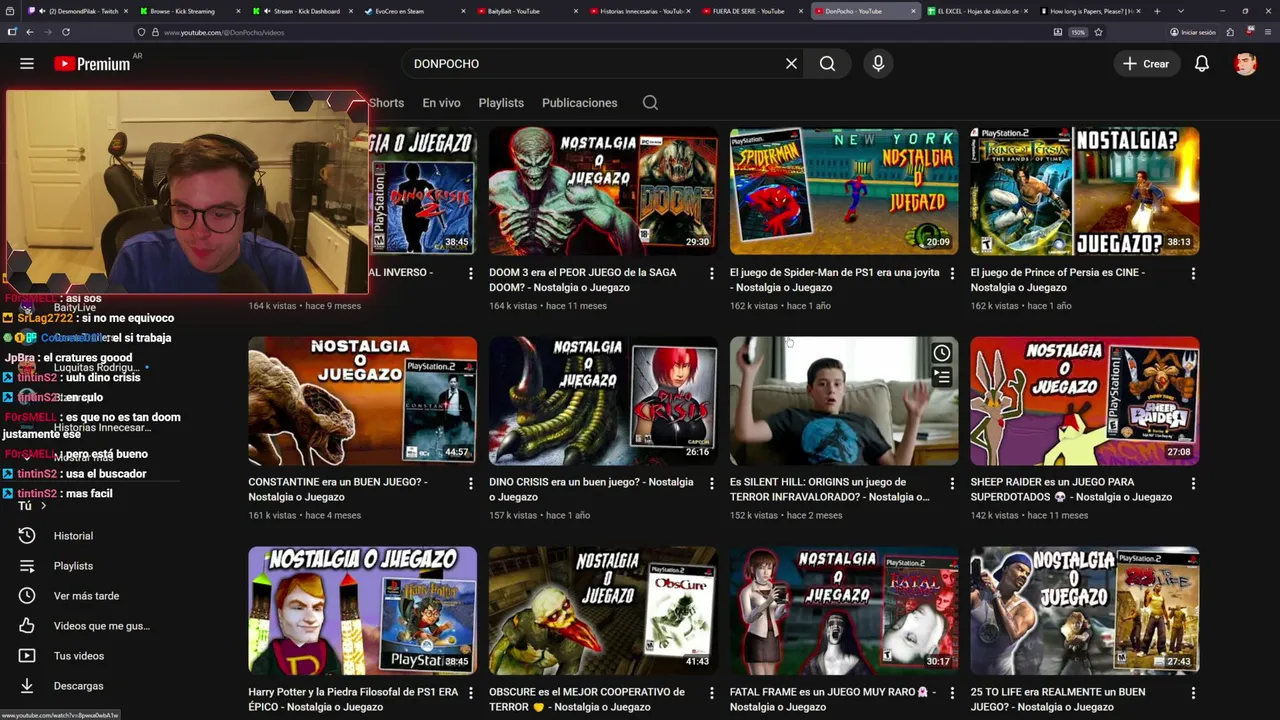This screenshot has width=1280, height=720.
Task: Switch to DesmondPilak Twitch browser tab
Action: (78, 11)
